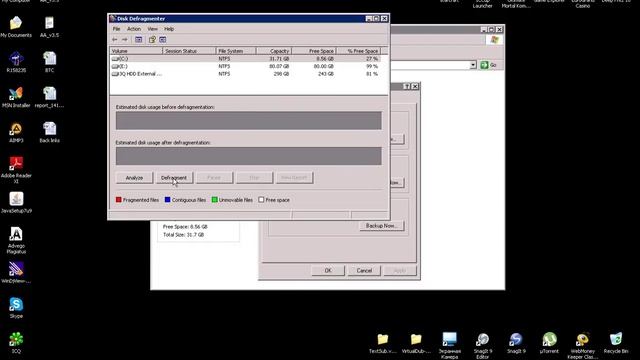Viewport: 640px width, 360px height.
Task: Click OK in the Properties dialog
Action: pyautogui.click(x=328, y=271)
